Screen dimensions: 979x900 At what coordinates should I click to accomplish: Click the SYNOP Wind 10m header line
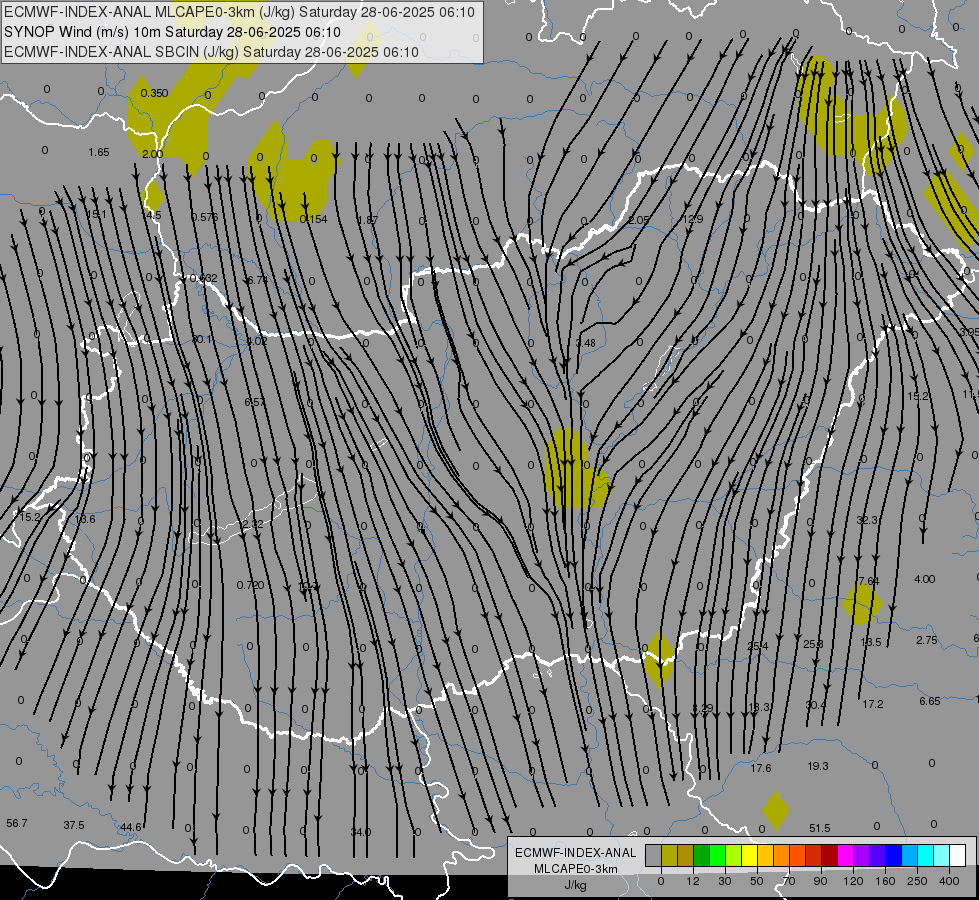172,32
